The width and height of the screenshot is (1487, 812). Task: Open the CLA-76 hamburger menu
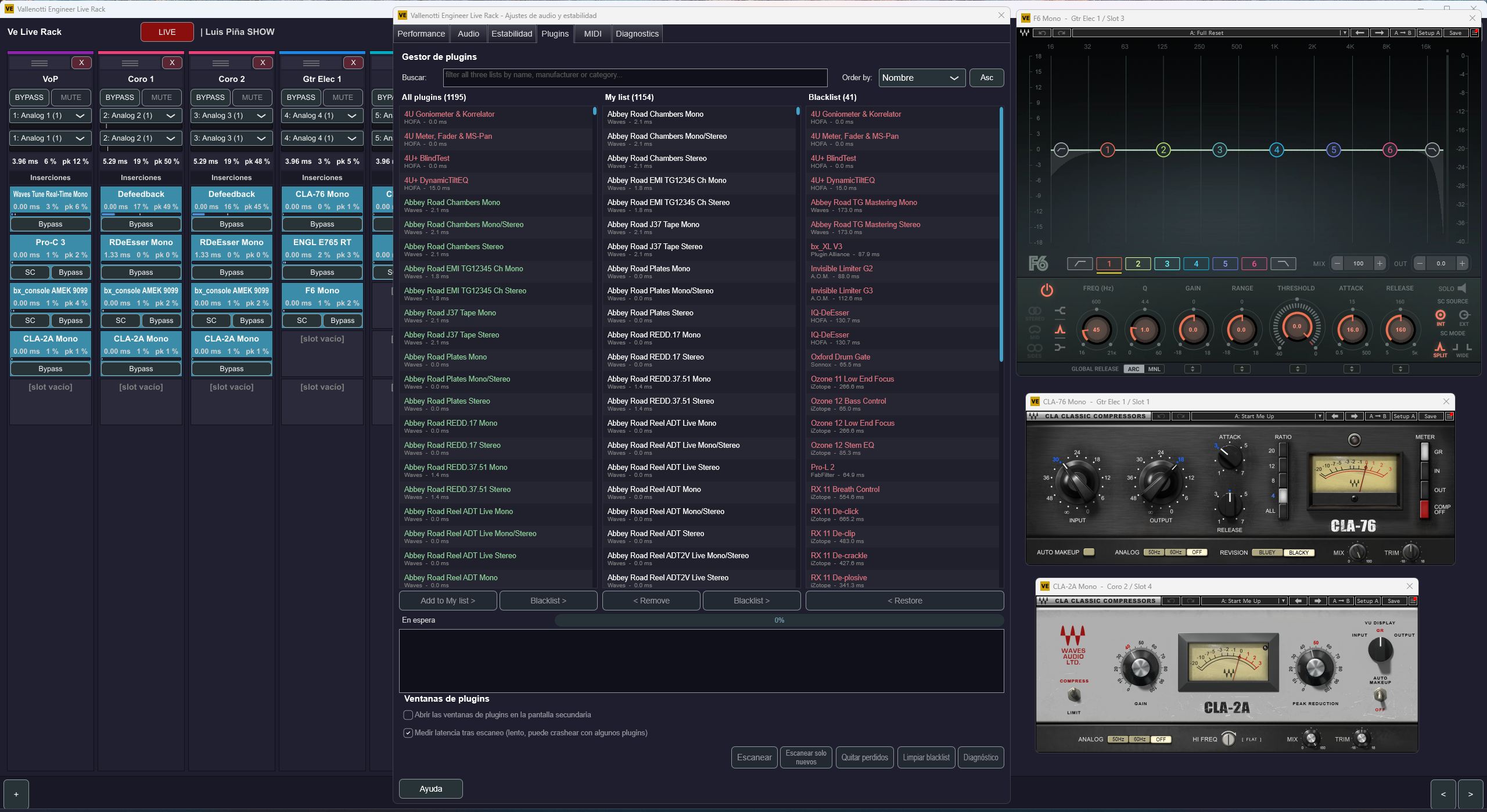click(1450, 416)
